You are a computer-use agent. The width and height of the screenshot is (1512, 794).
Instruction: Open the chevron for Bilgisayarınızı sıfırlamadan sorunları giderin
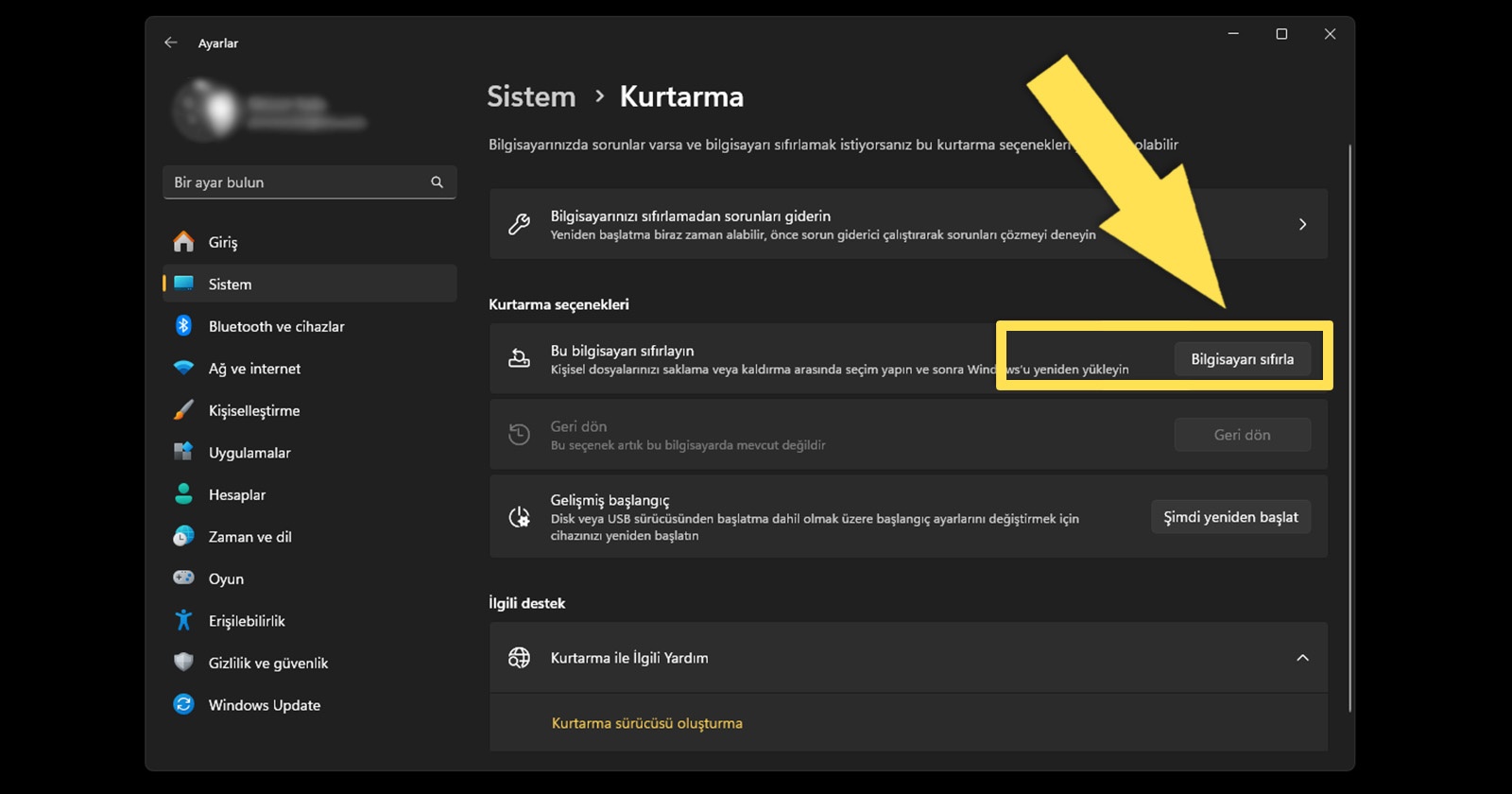pyautogui.click(x=1302, y=224)
